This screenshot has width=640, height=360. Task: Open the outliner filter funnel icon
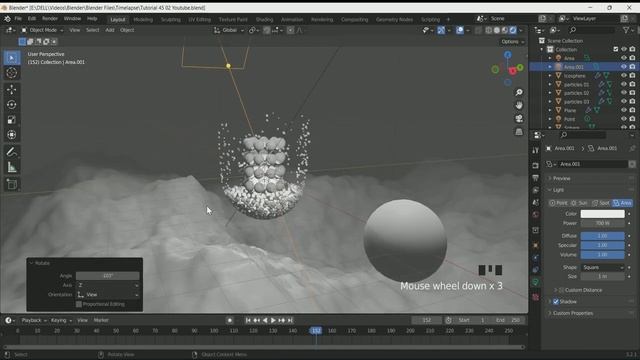coord(626,30)
